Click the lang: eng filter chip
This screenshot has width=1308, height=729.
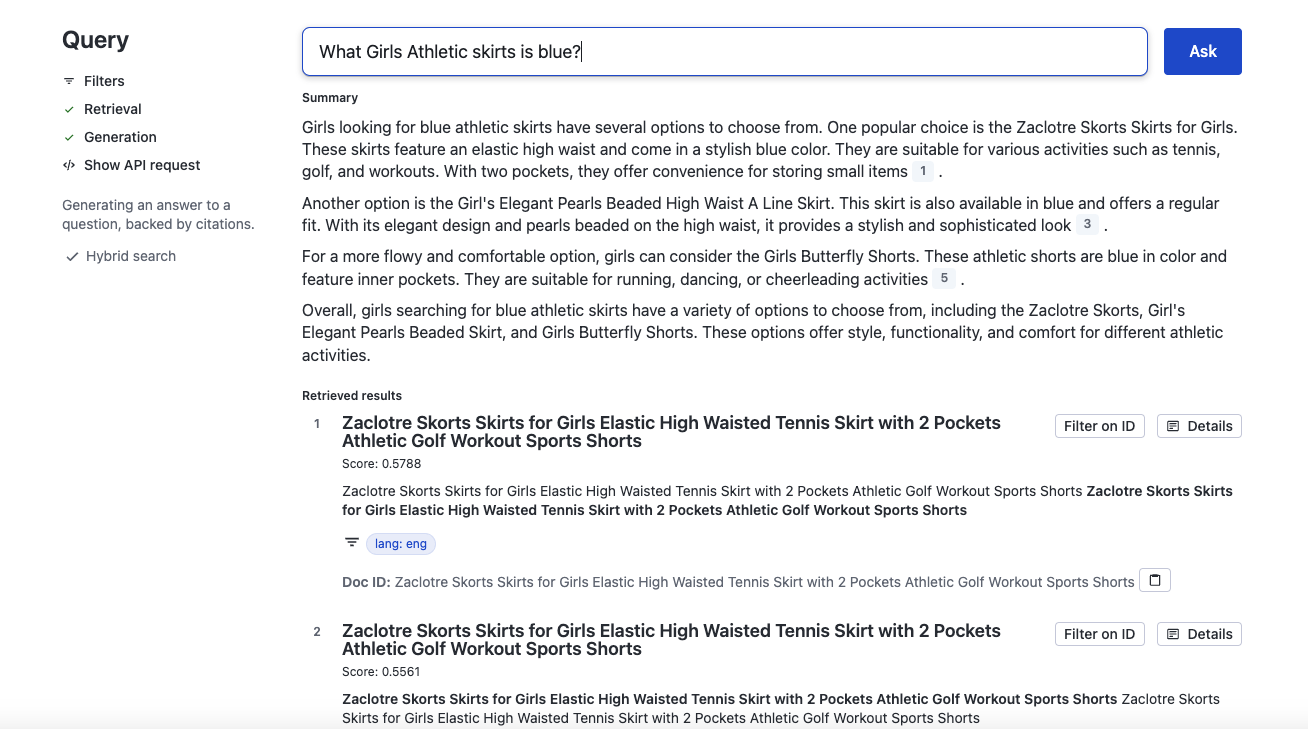click(401, 544)
